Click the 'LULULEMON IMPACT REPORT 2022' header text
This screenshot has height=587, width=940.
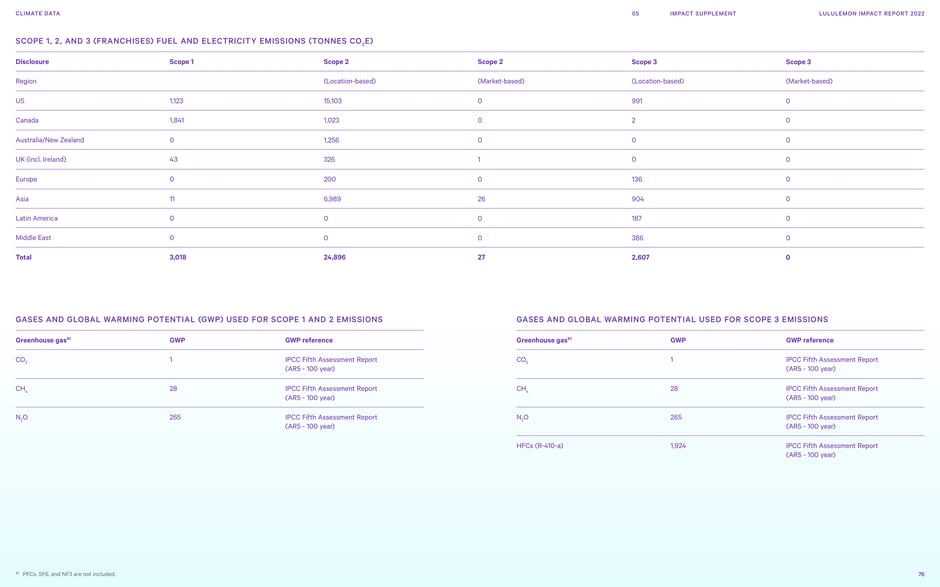point(872,13)
